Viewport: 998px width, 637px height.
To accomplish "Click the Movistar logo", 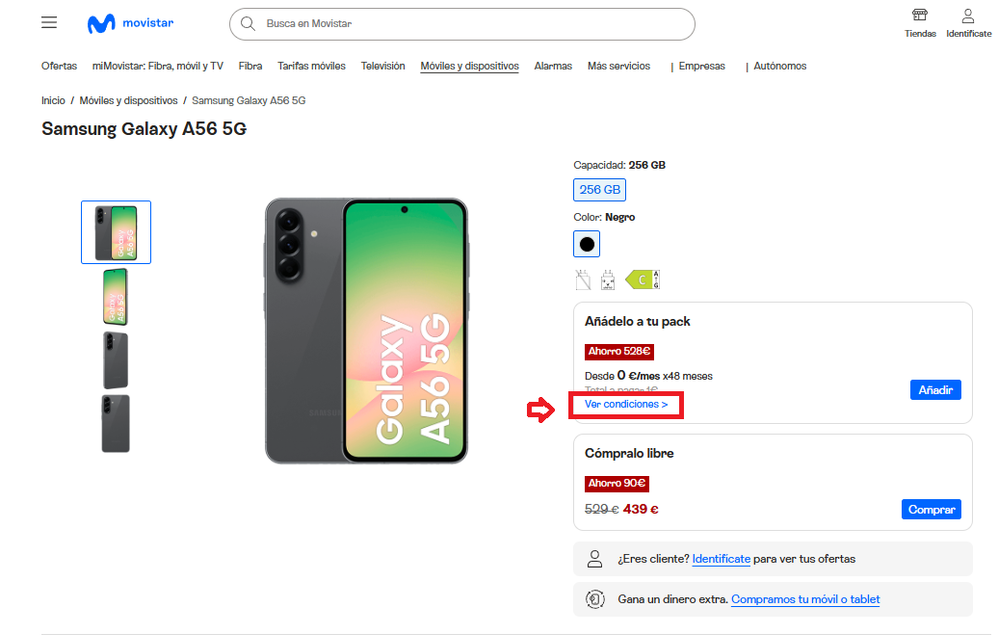I will (131, 24).
